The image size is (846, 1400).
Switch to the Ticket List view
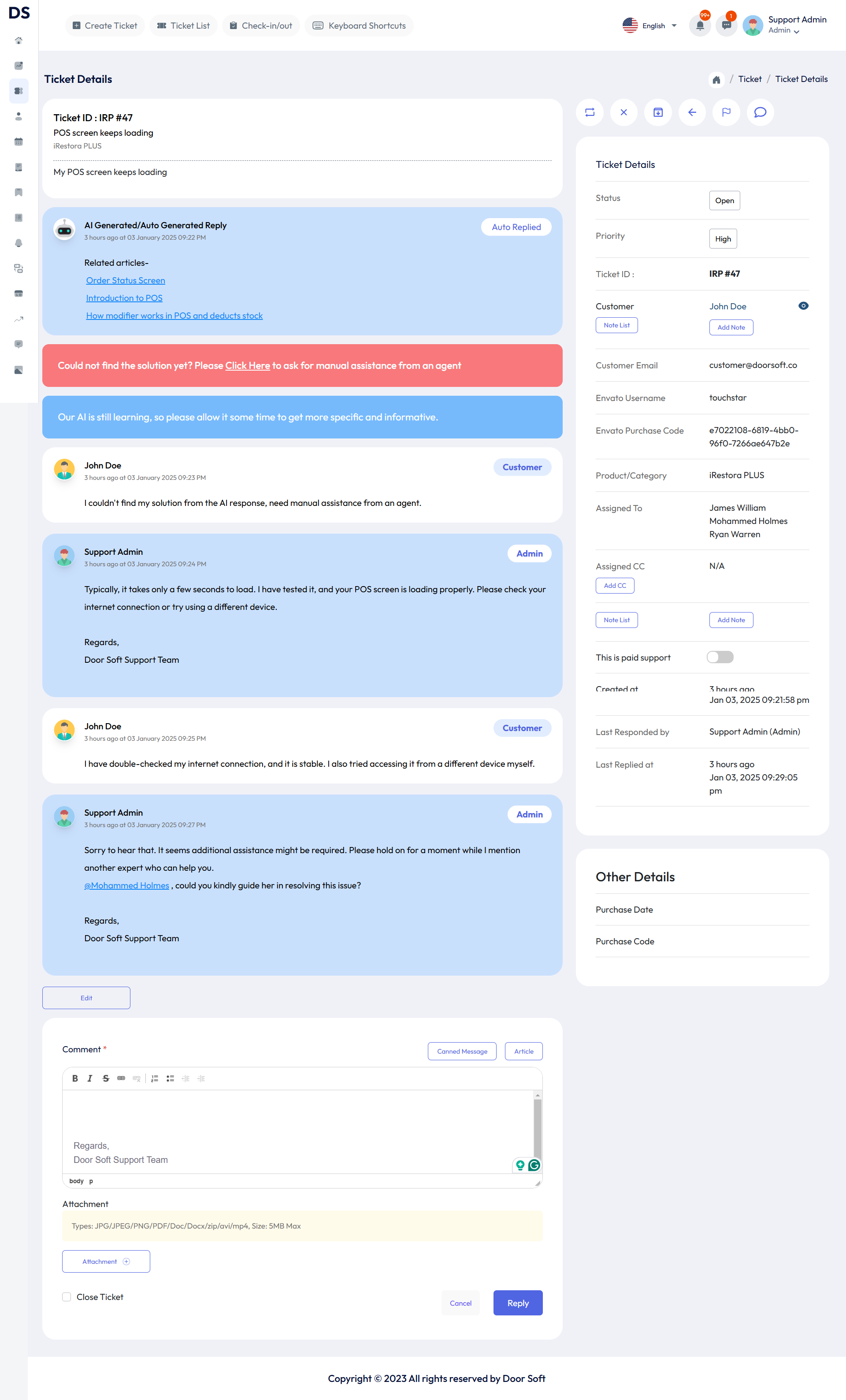183,25
